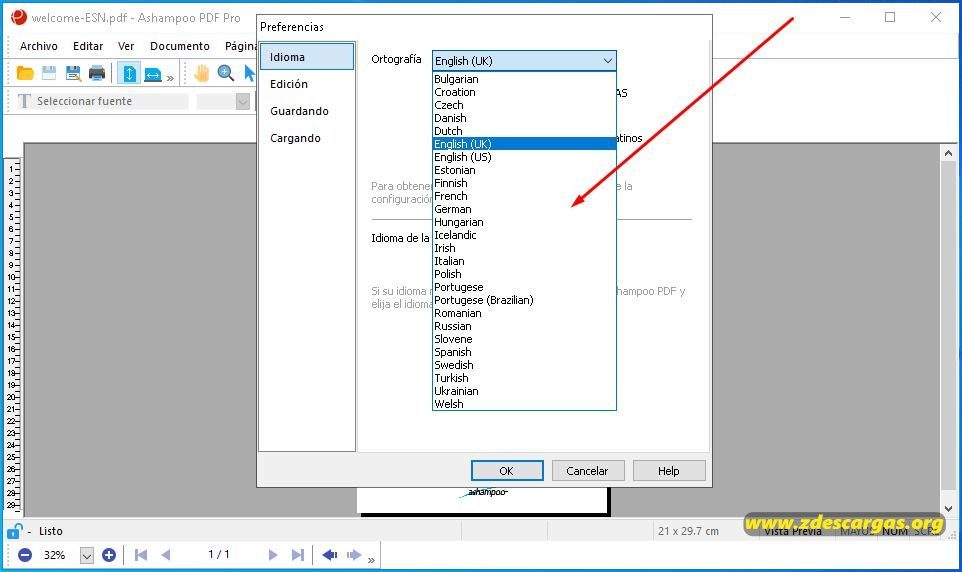Click the vertical scrollbar up arrow
The width and height of the screenshot is (962, 572).
tap(949, 153)
